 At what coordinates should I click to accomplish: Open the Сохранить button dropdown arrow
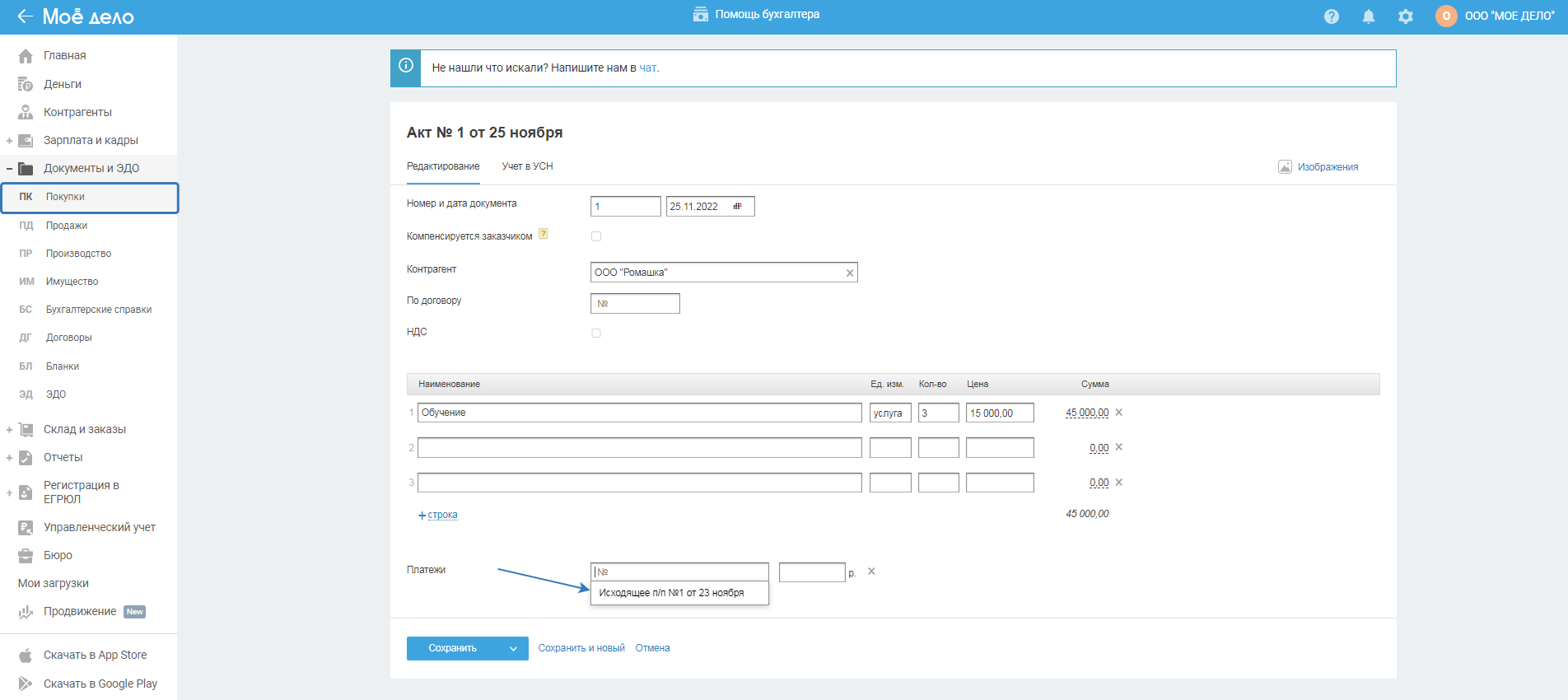tap(513, 649)
